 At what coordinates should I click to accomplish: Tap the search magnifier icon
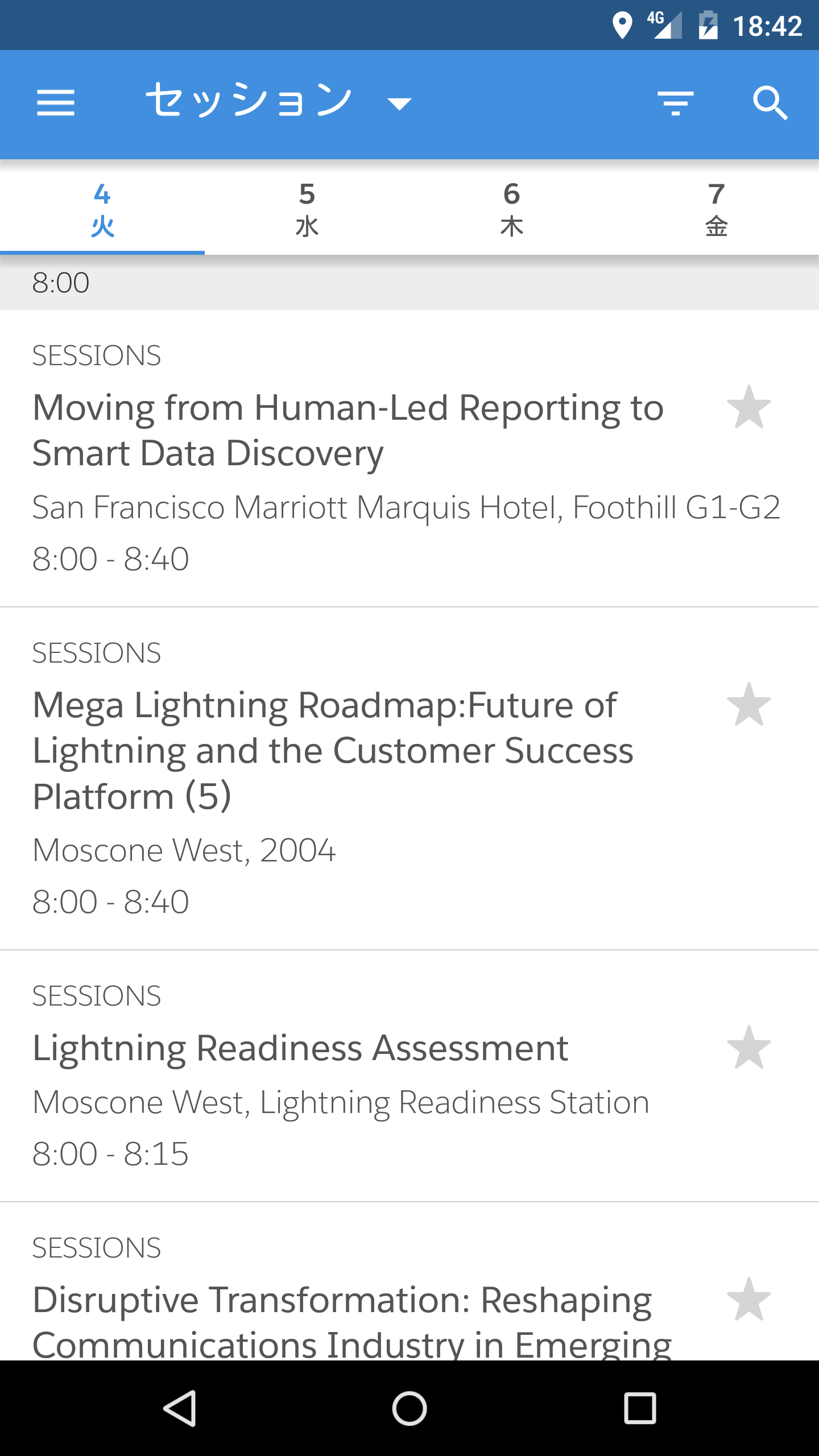[771, 103]
